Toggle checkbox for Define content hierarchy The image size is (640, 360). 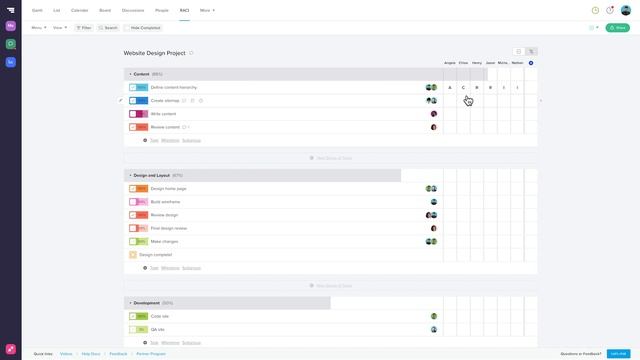click(x=133, y=87)
